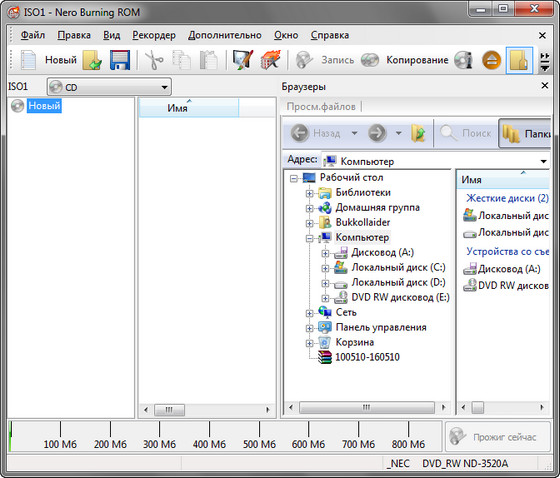Paste with the clipboard toolbar icon

209,60
